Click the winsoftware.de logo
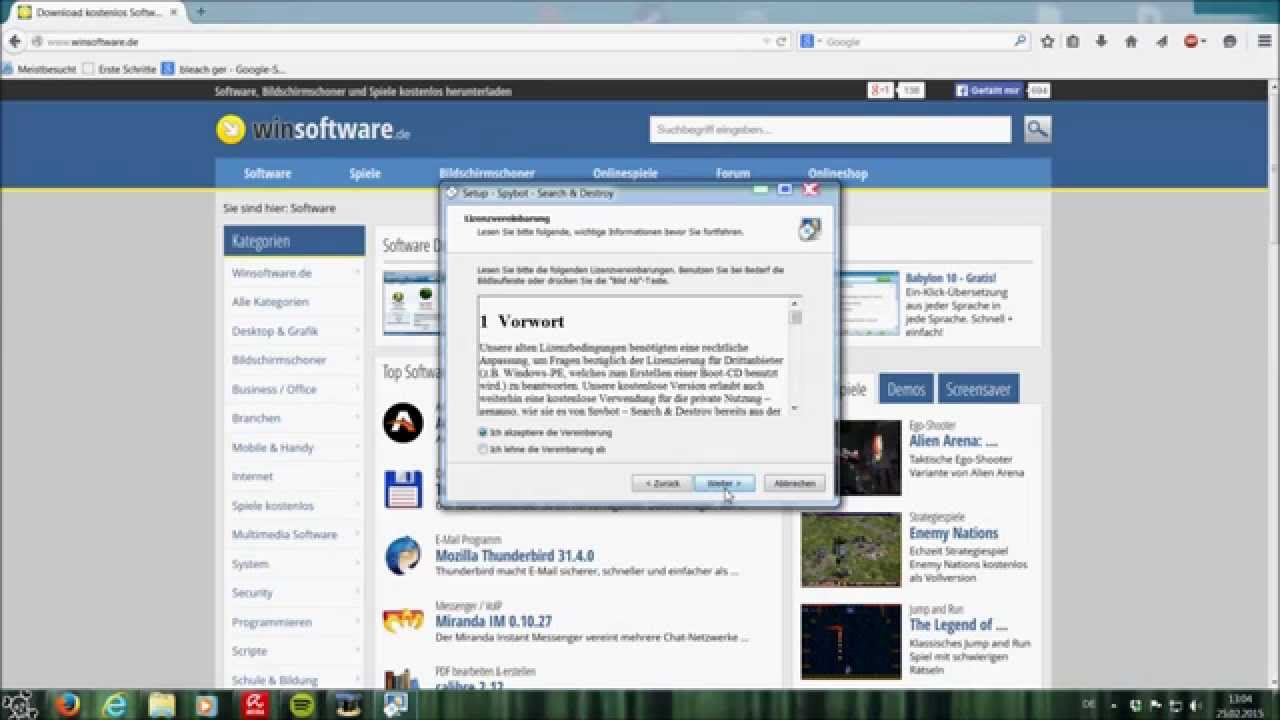This screenshot has height=720, width=1280. click(313, 129)
